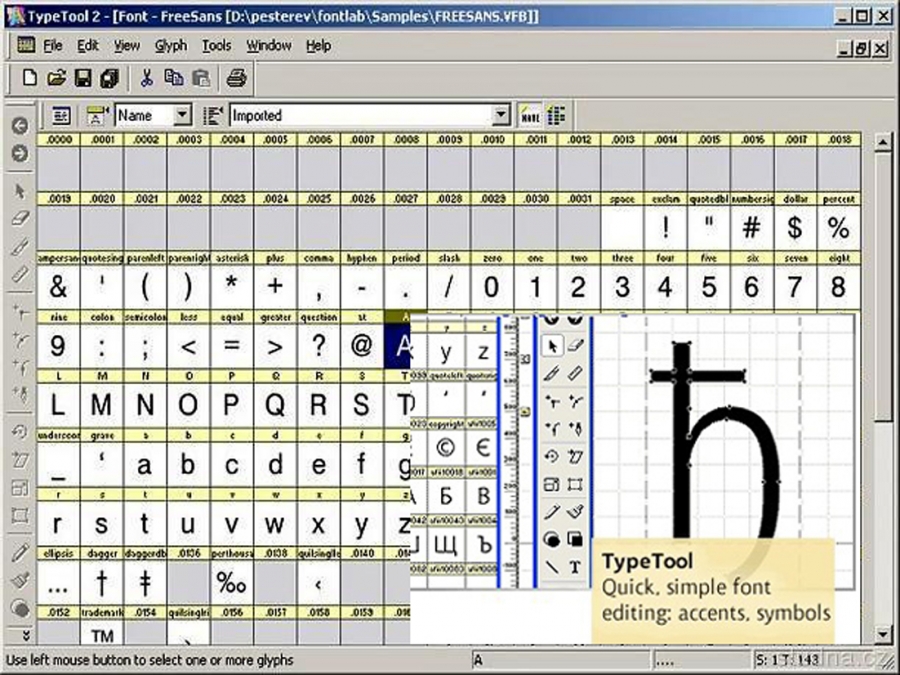Print using the printer icon
This screenshot has width=900, height=675.
pos(236,77)
